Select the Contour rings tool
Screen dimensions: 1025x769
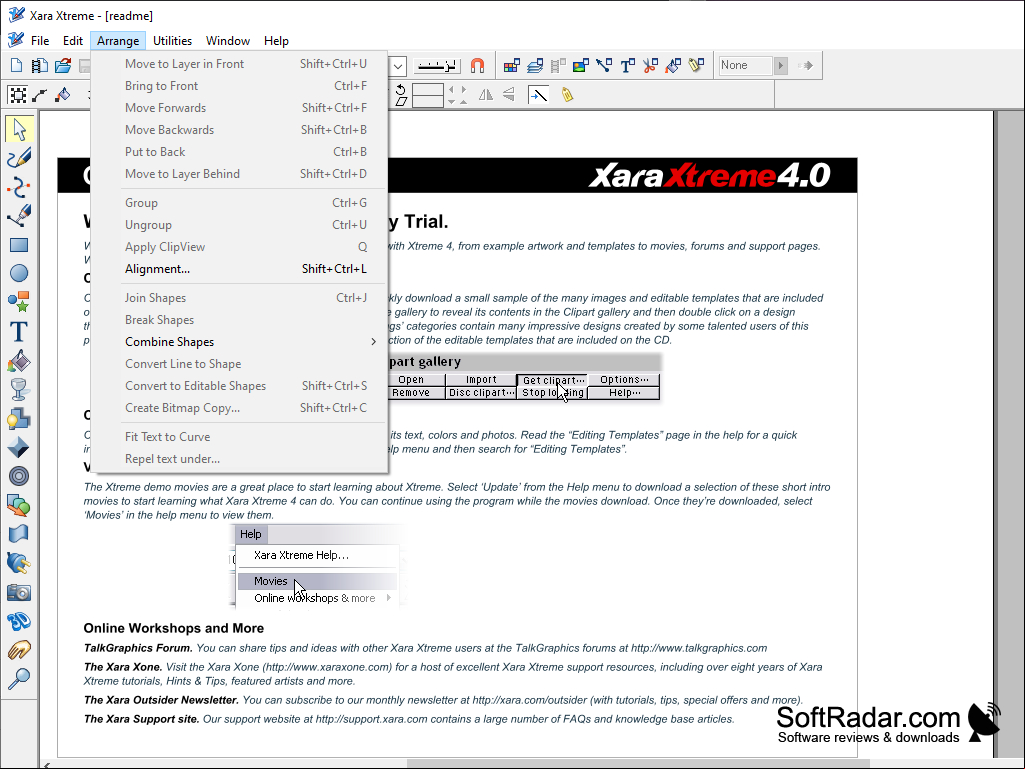click(19, 476)
